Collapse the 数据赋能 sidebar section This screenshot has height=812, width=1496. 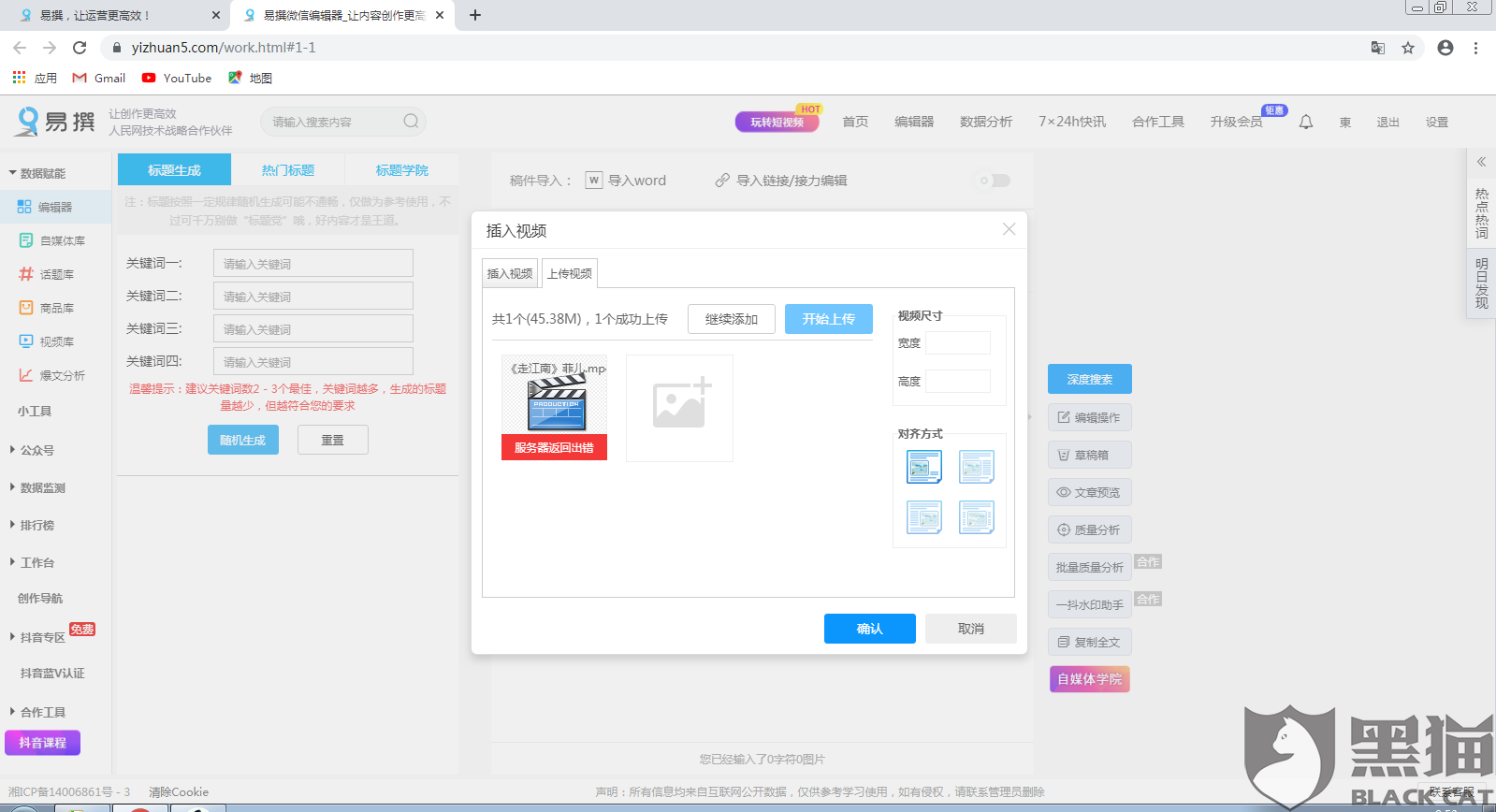[37, 173]
